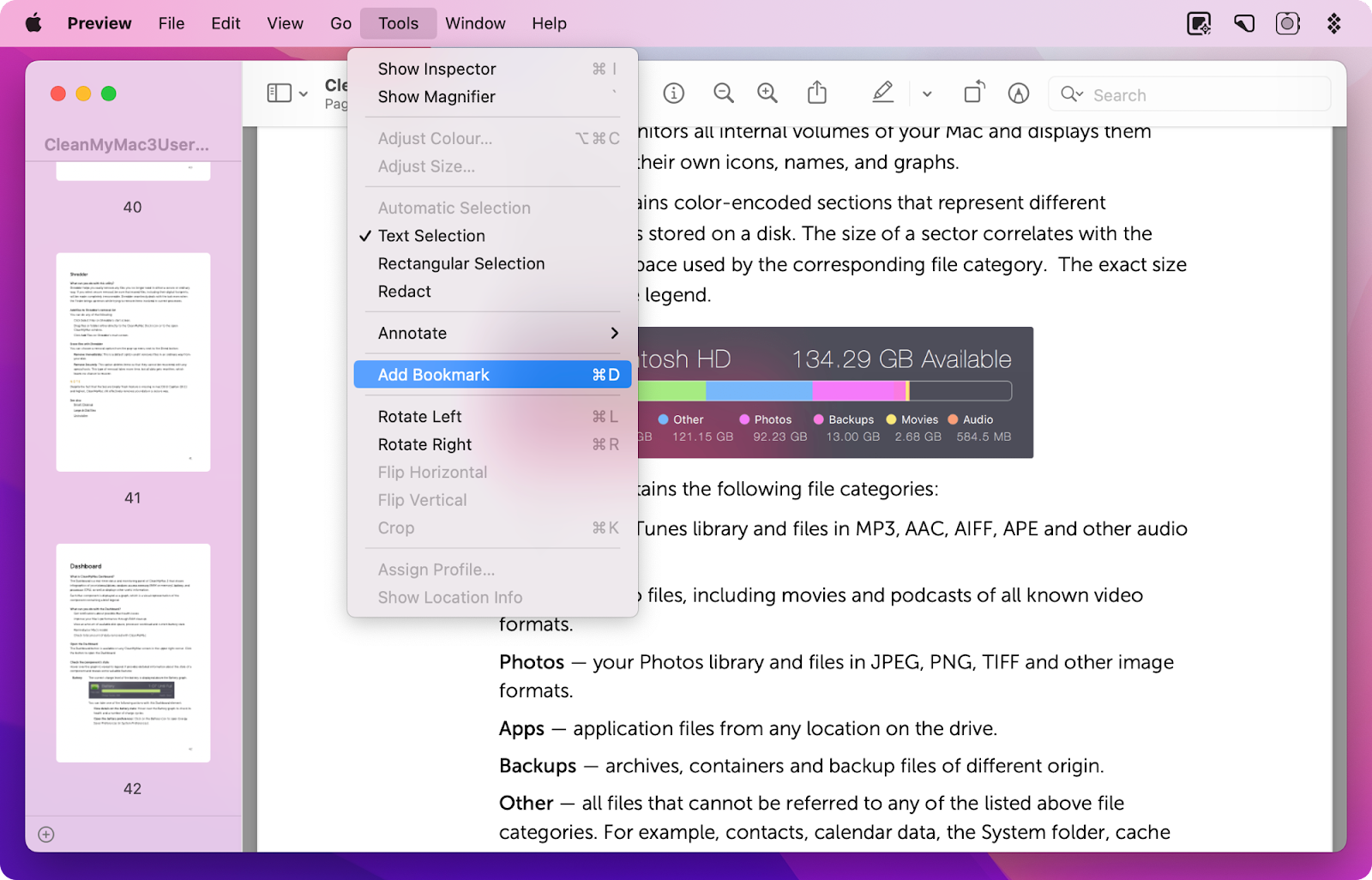Open the highlight color dropdown arrow
This screenshot has height=880, width=1372.
click(x=927, y=94)
